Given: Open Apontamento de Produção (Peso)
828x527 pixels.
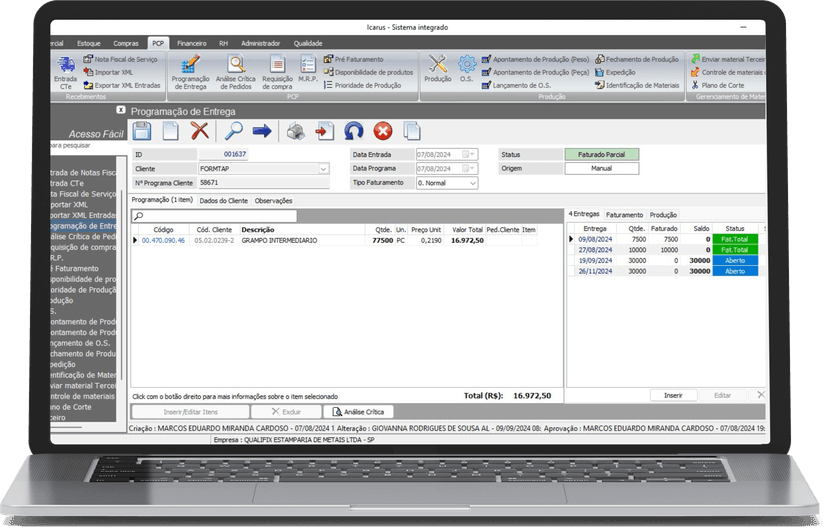Looking at the screenshot, I should [535, 59].
